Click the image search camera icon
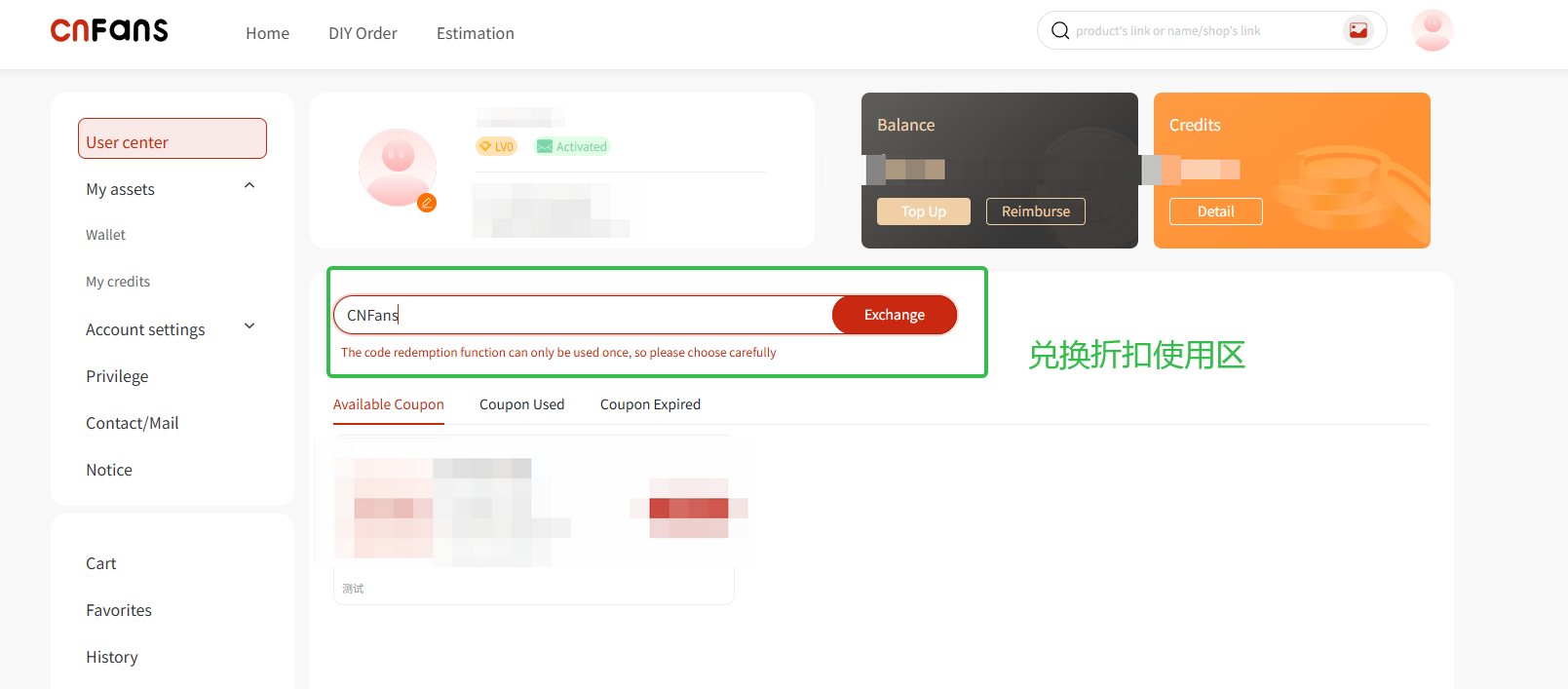1568x689 pixels. pyautogui.click(x=1358, y=31)
